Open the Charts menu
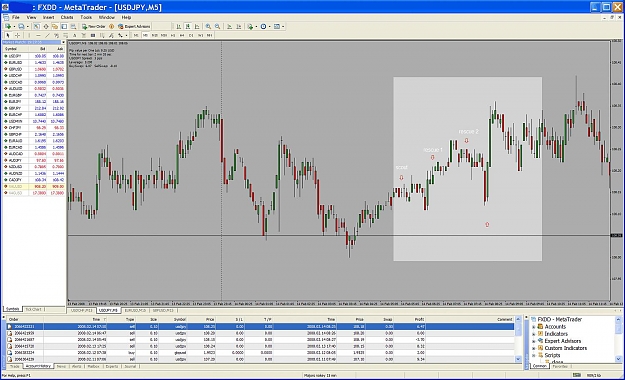Image resolution: width=625 pixels, height=380 pixels. 67,17
